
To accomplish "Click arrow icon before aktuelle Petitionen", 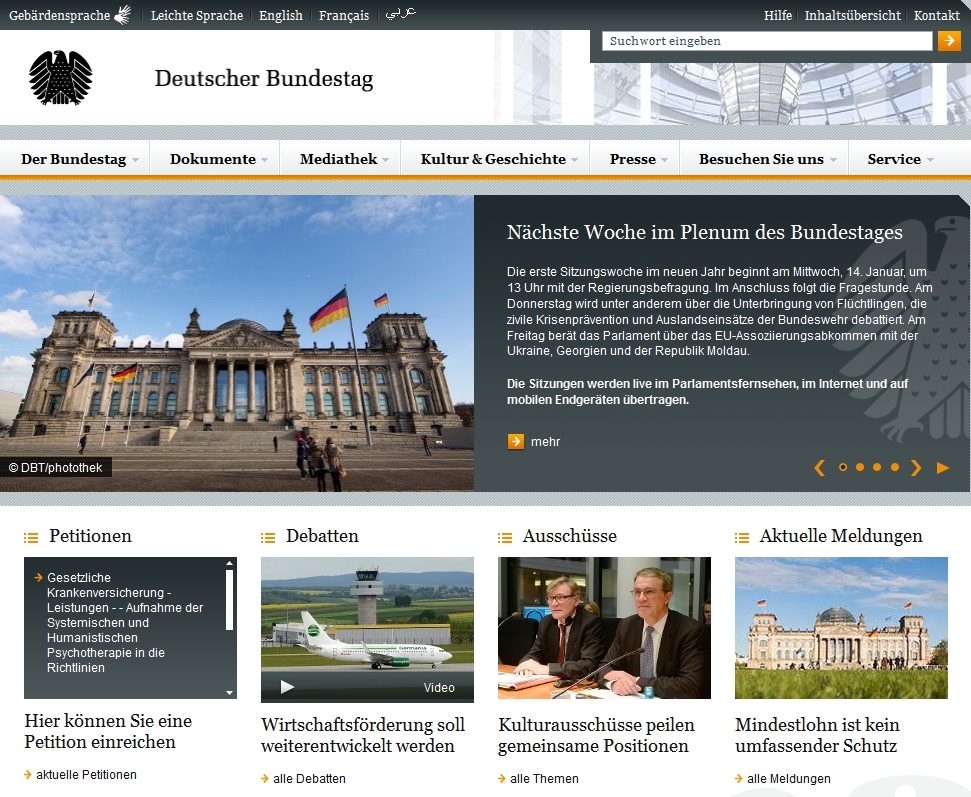I will click(x=28, y=774).
